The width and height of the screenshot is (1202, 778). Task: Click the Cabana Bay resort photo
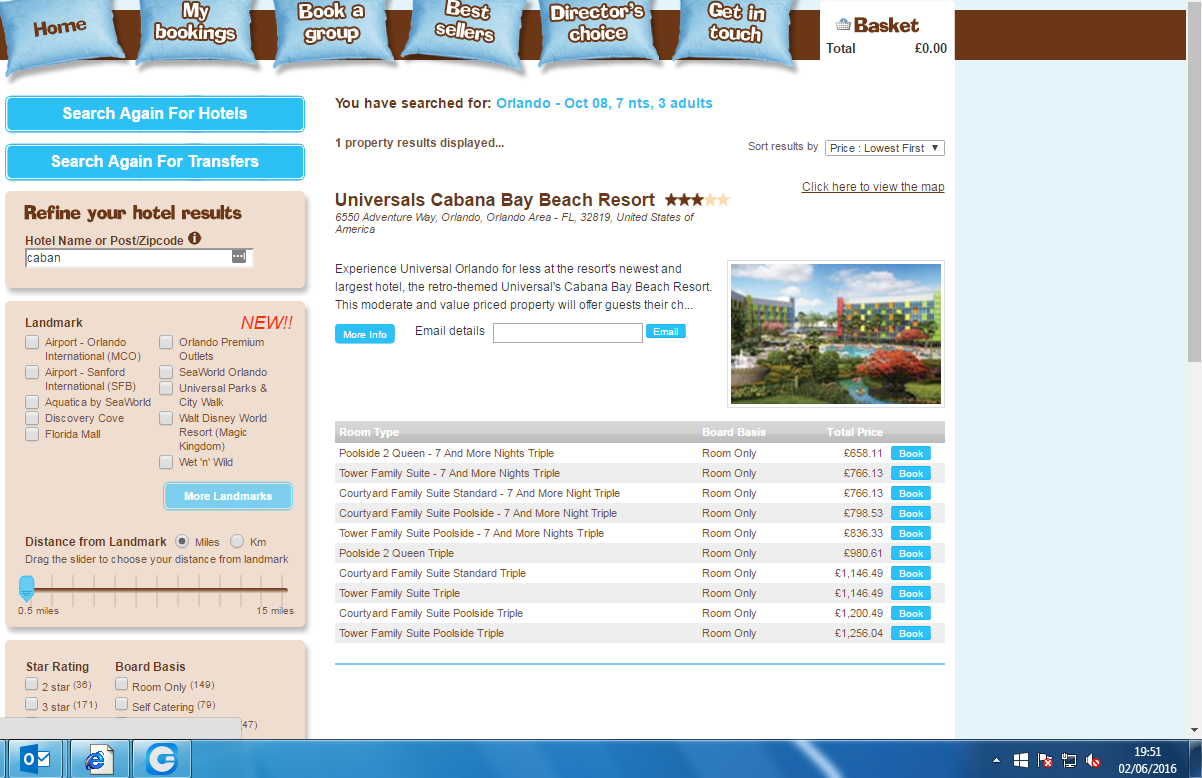tap(836, 334)
